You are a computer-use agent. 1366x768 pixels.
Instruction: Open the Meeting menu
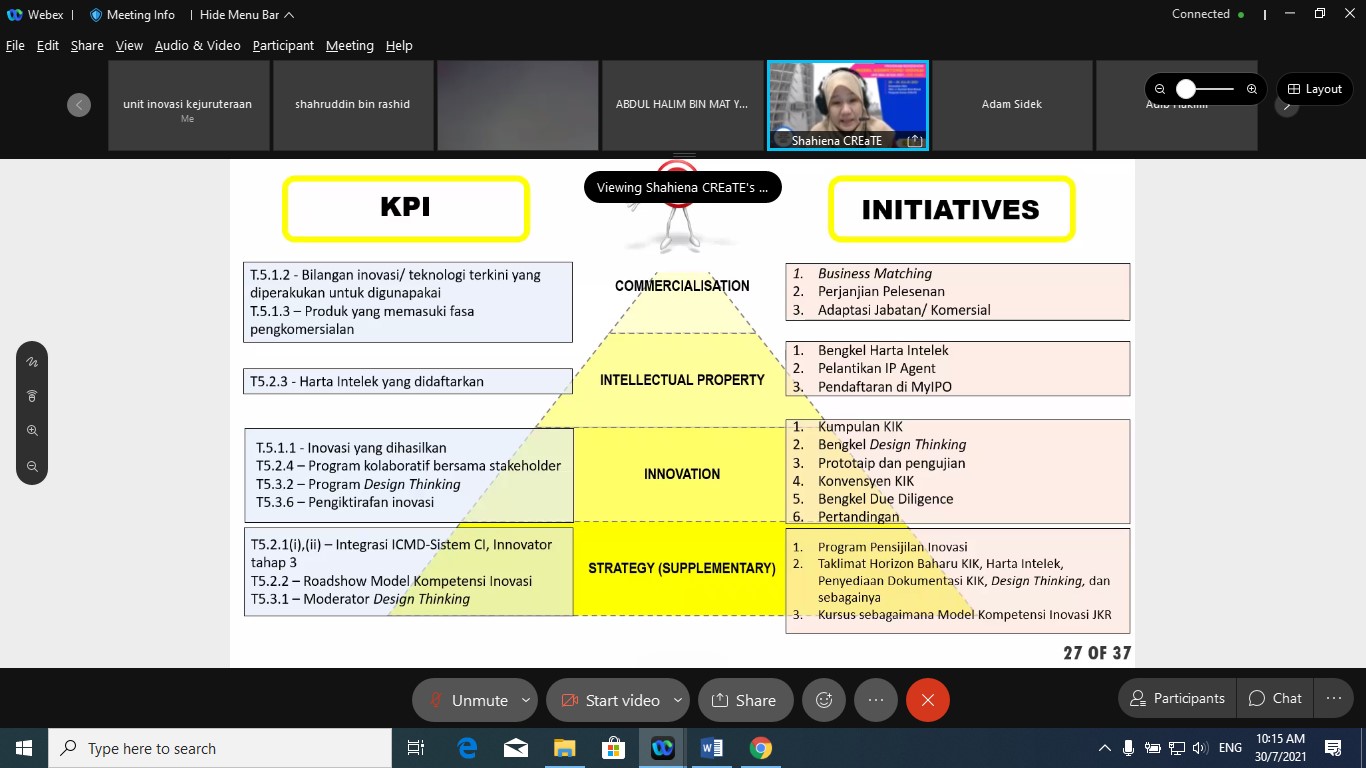tap(350, 45)
